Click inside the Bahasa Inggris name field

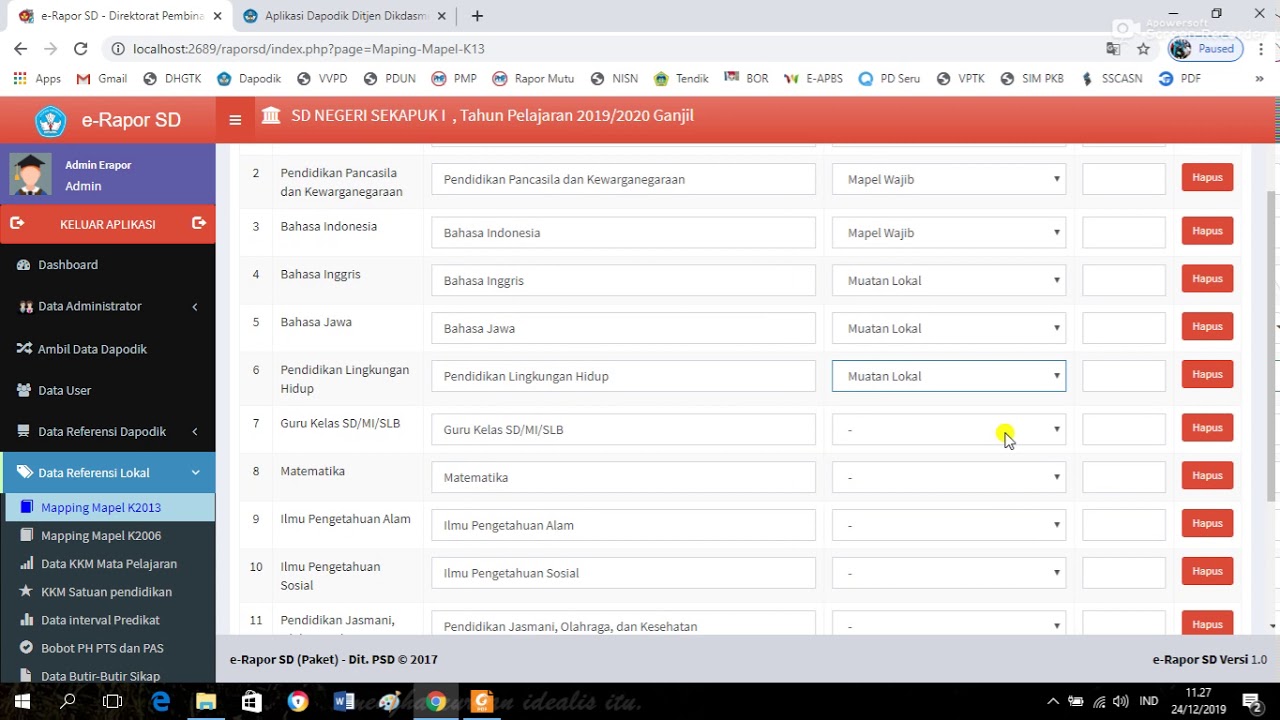(622, 280)
